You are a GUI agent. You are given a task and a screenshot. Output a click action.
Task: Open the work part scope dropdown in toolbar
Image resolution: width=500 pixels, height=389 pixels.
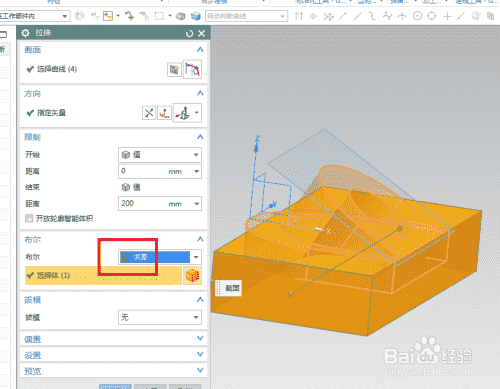(x=65, y=16)
